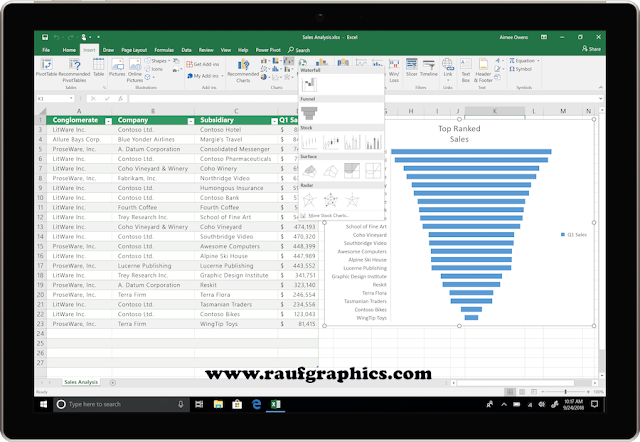640x442 pixels.
Task: Switch to the Formulas tab
Action: pos(164,50)
